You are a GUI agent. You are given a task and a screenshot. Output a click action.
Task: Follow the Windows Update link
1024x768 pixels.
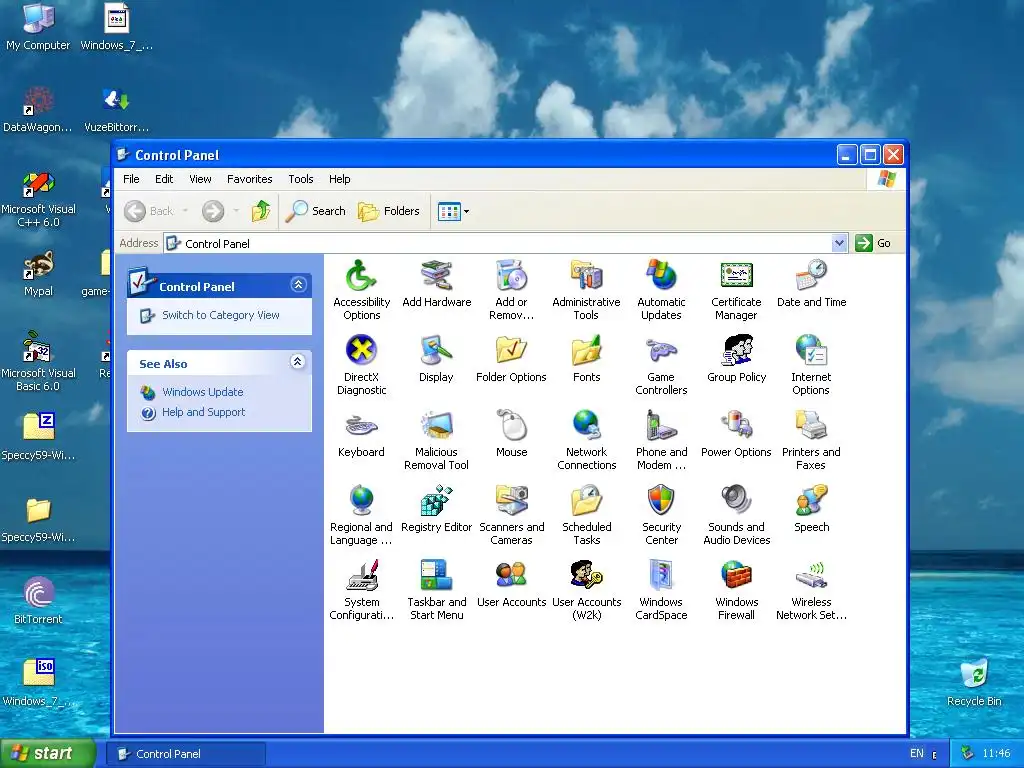[x=202, y=392]
